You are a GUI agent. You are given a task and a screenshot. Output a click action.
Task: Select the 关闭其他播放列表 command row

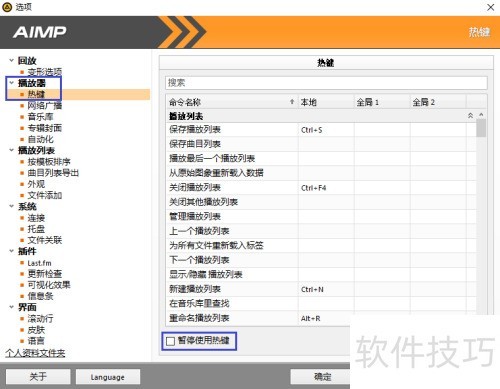[x=321, y=202]
